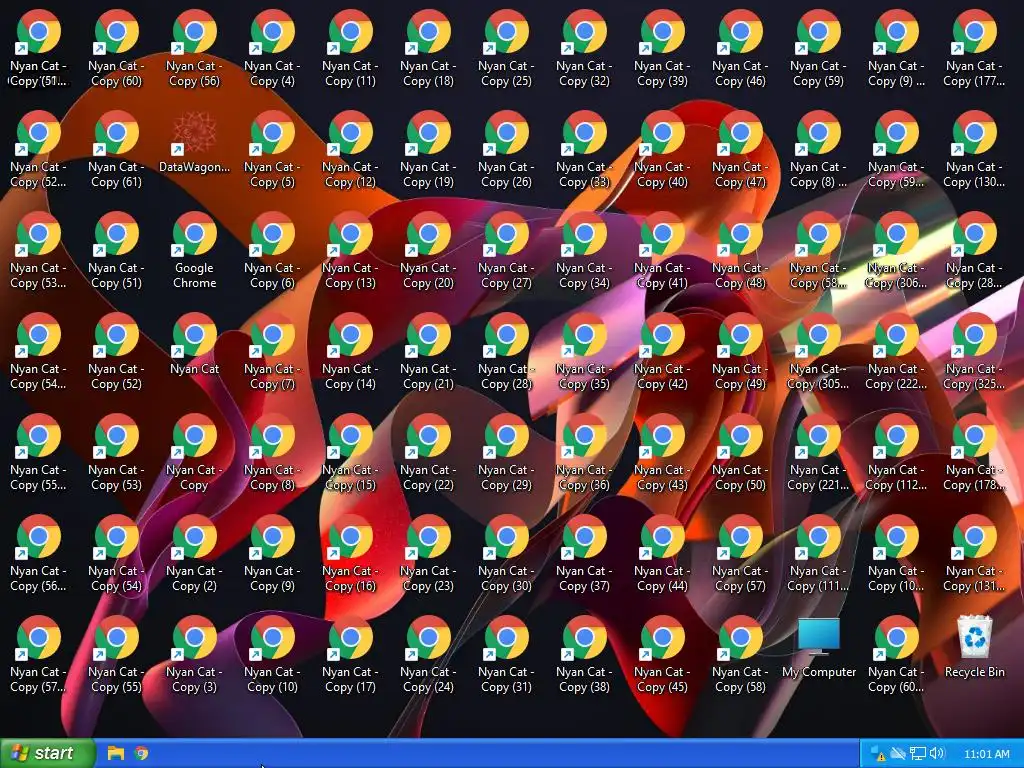Select Nyan Cat - Copy (32) shortcut
Image resolution: width=1024 pixels, height=768 pixels.
(x=584, y=49)
